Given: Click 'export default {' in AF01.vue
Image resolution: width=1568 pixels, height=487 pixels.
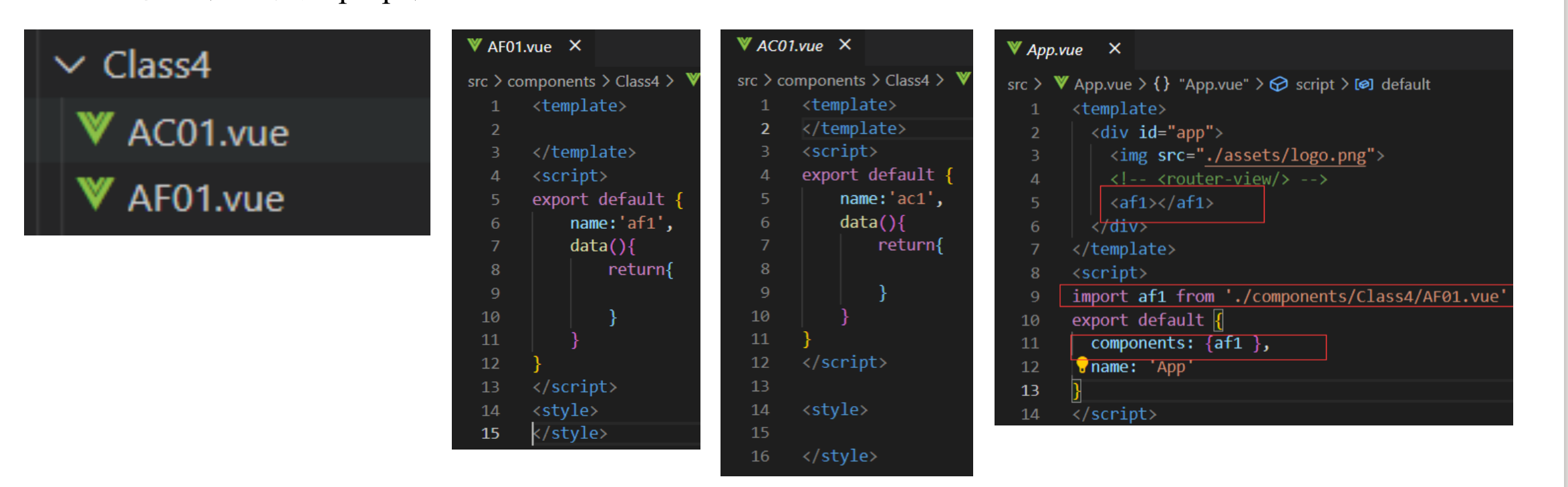Looking at the screenshot, I should pyautogui.click(x=608, y=199).
